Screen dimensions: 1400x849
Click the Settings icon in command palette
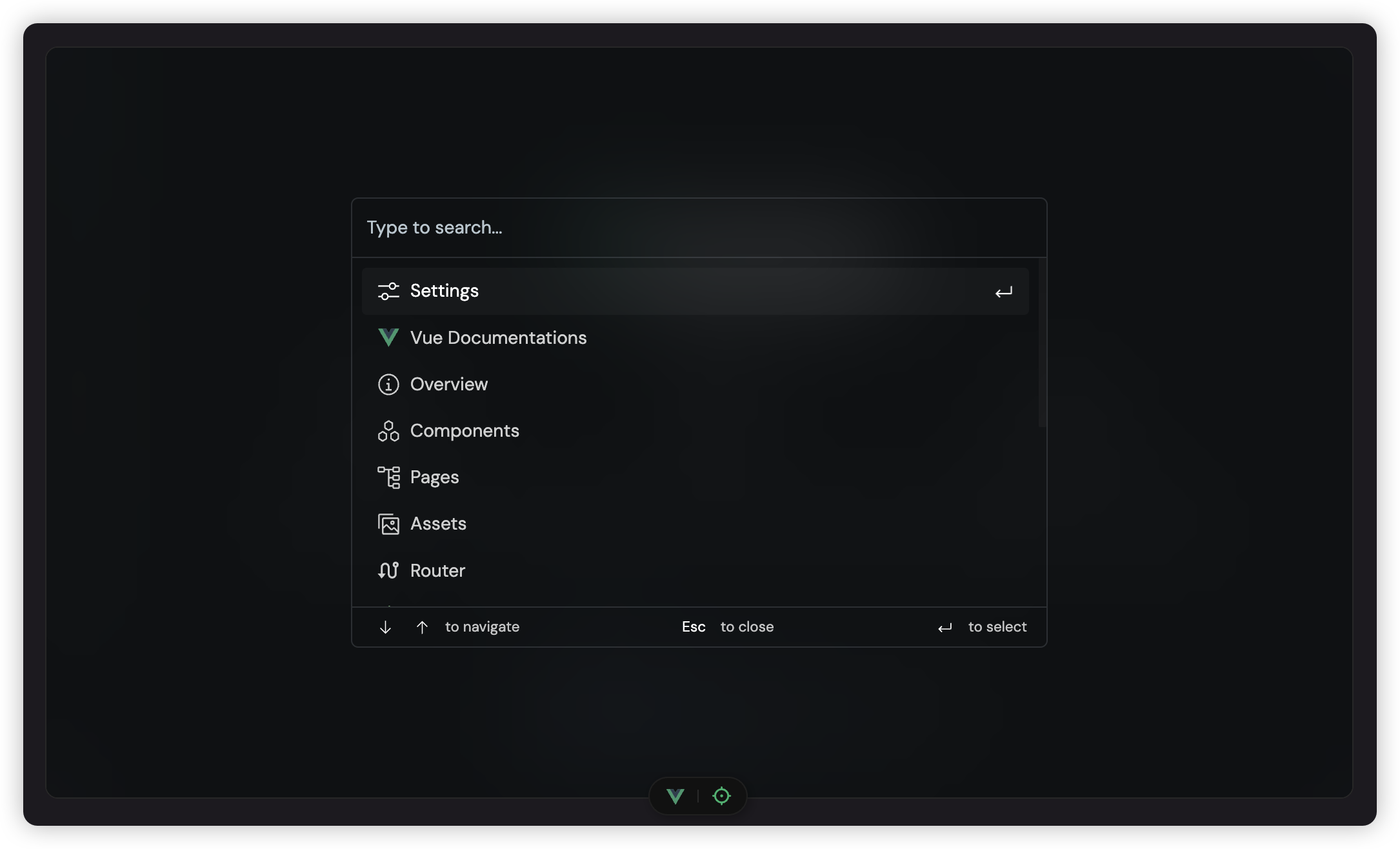[388, 290]
